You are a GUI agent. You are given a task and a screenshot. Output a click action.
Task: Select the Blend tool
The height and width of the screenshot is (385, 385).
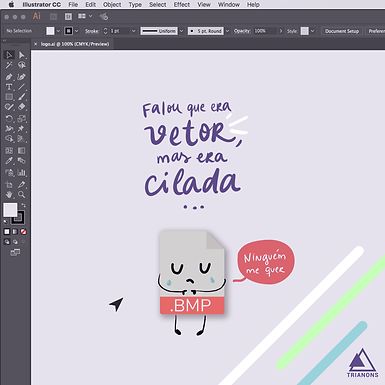pyautogui.click(x=22, y=161)
